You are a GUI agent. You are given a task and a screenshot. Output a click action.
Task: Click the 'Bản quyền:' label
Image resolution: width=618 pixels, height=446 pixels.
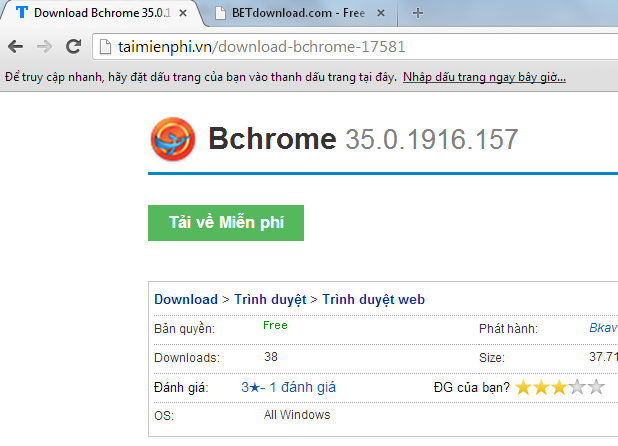tap(184, 329)
